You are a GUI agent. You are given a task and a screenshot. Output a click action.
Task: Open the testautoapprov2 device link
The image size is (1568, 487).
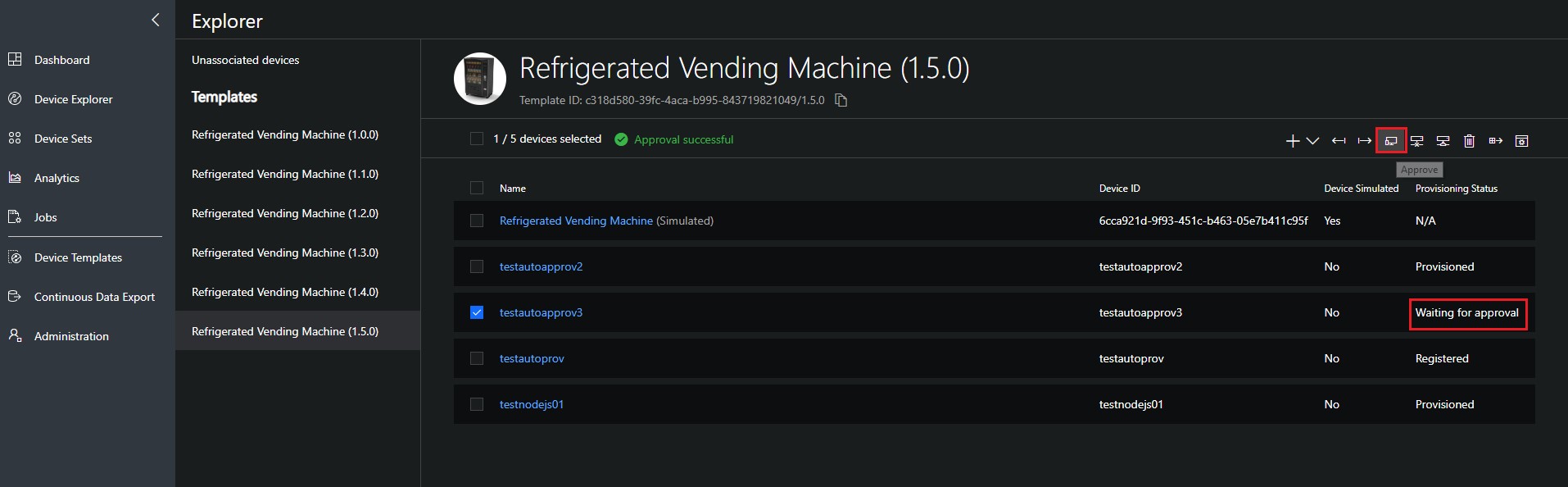tap(541, 266)
